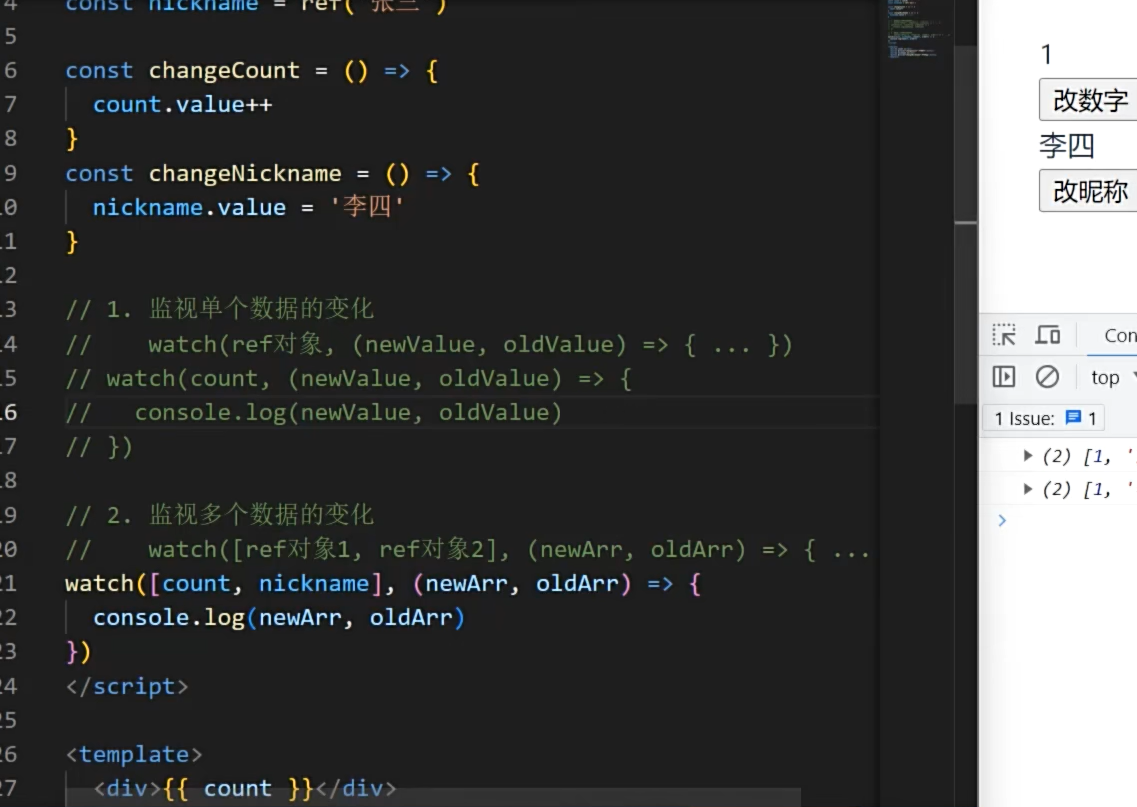The image size is (1137, 807).
Task: Open the DevTools sidebar panel icon
Action: point(1004,376)
